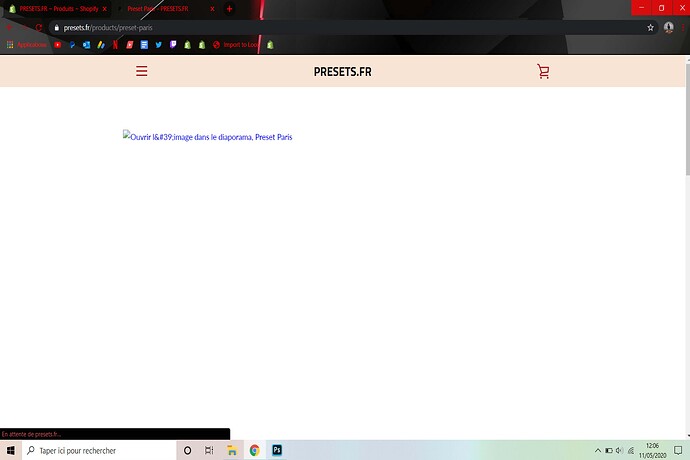This screenshot has width=690, height=460.
Task: Open the Chrome three-dot menu
Action: pyautogui.click(x=683, y=27)
